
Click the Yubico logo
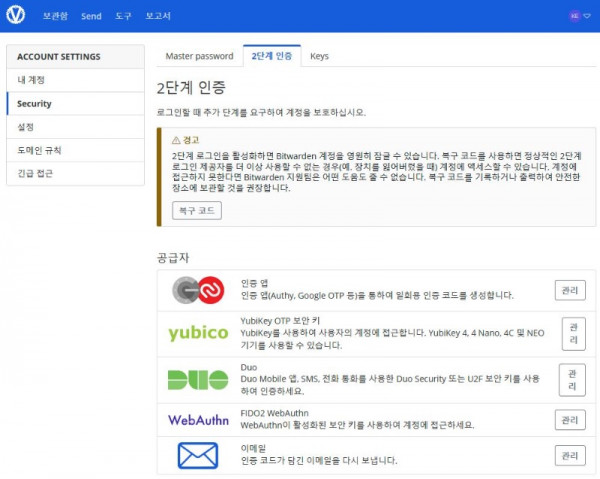[197, 332]
